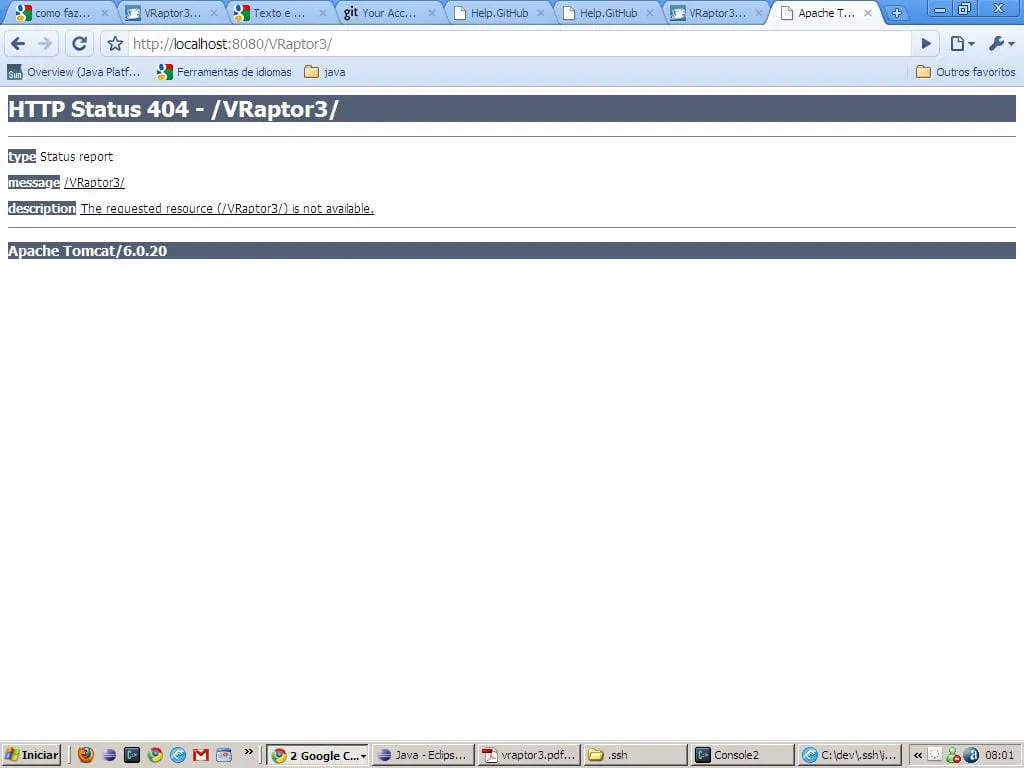
Task: Open a new tab with the plus button
Action: click(x=897, y=13)
